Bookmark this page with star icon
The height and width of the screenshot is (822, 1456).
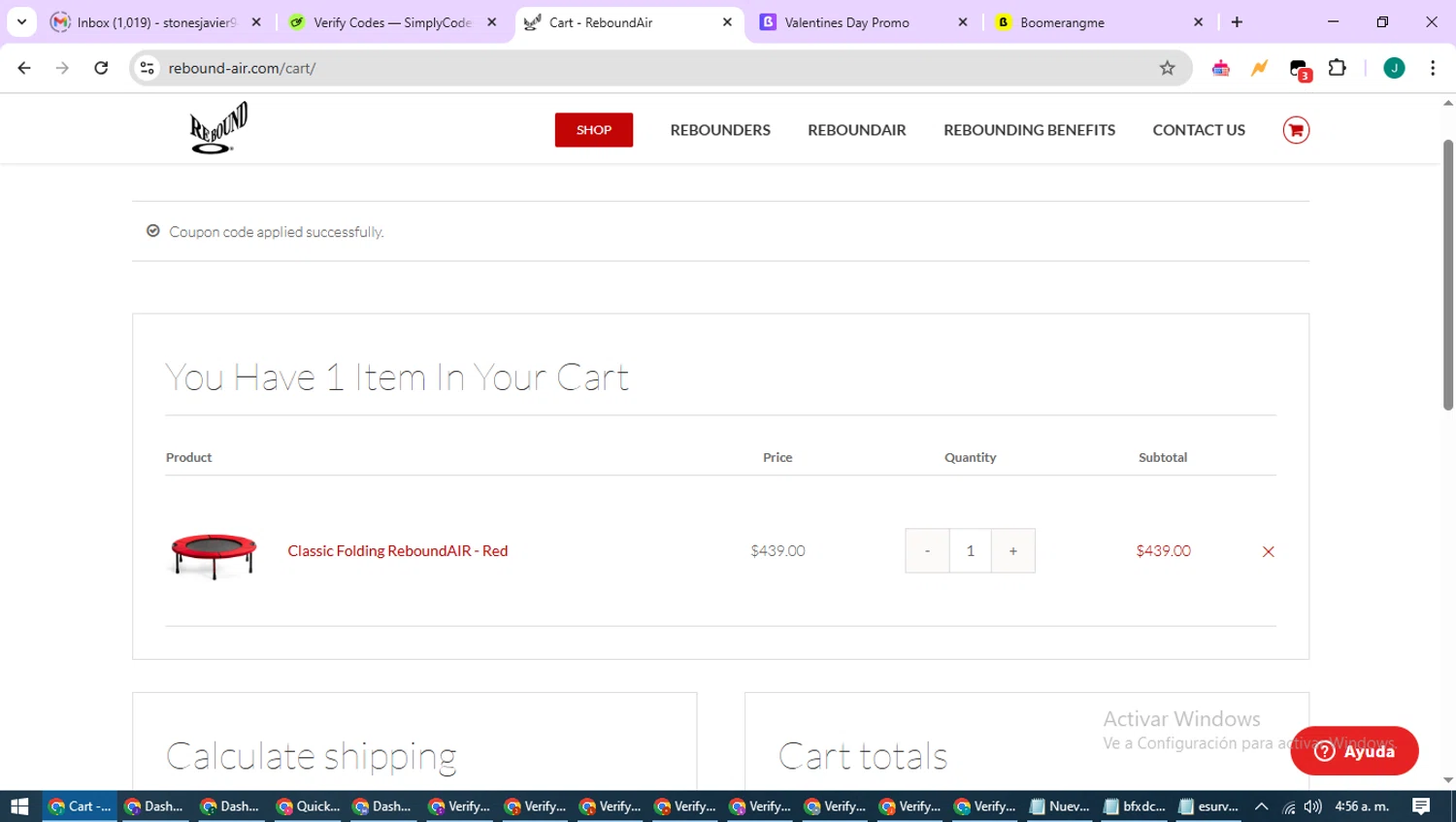(x=1167, y=68)
